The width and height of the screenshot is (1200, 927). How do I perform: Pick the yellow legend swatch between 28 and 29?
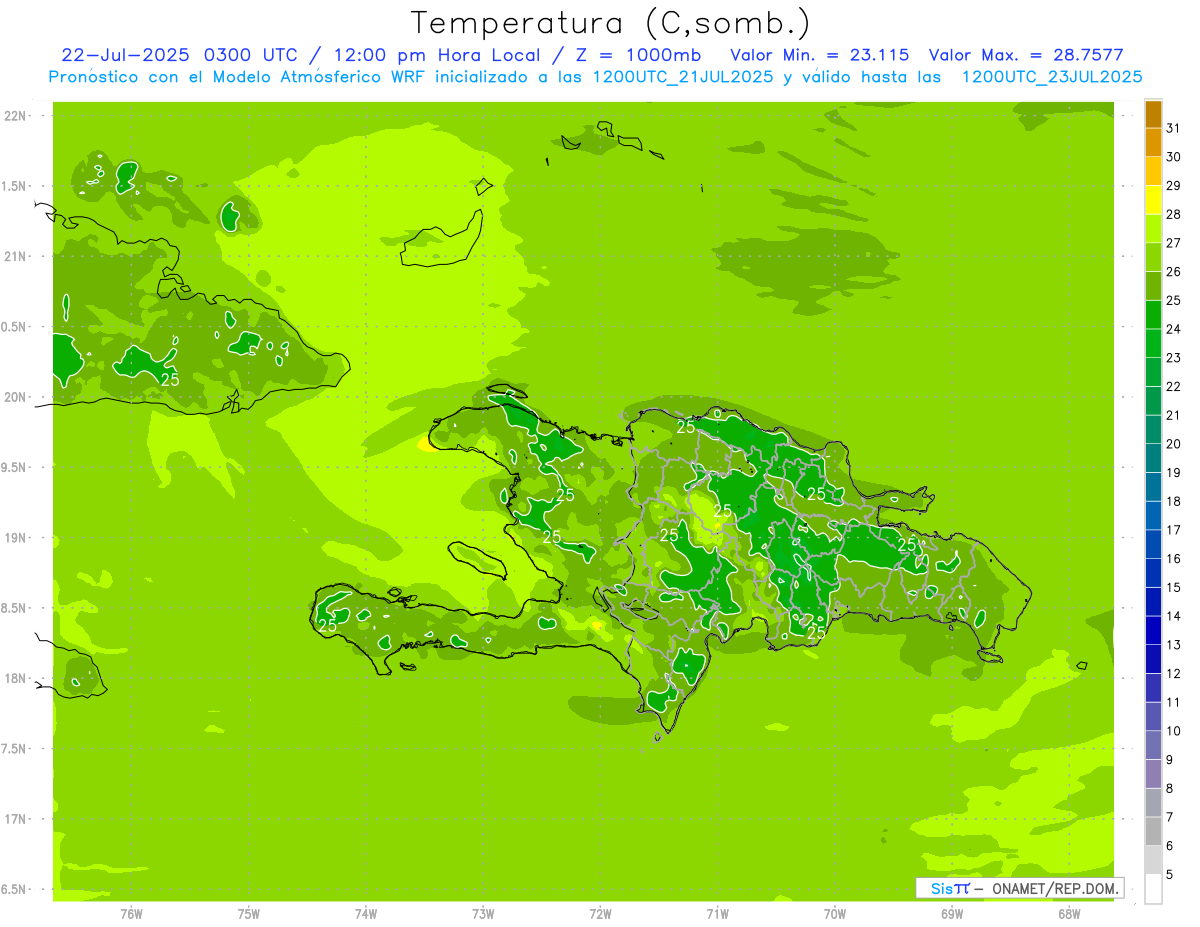tap(1153, 200)
